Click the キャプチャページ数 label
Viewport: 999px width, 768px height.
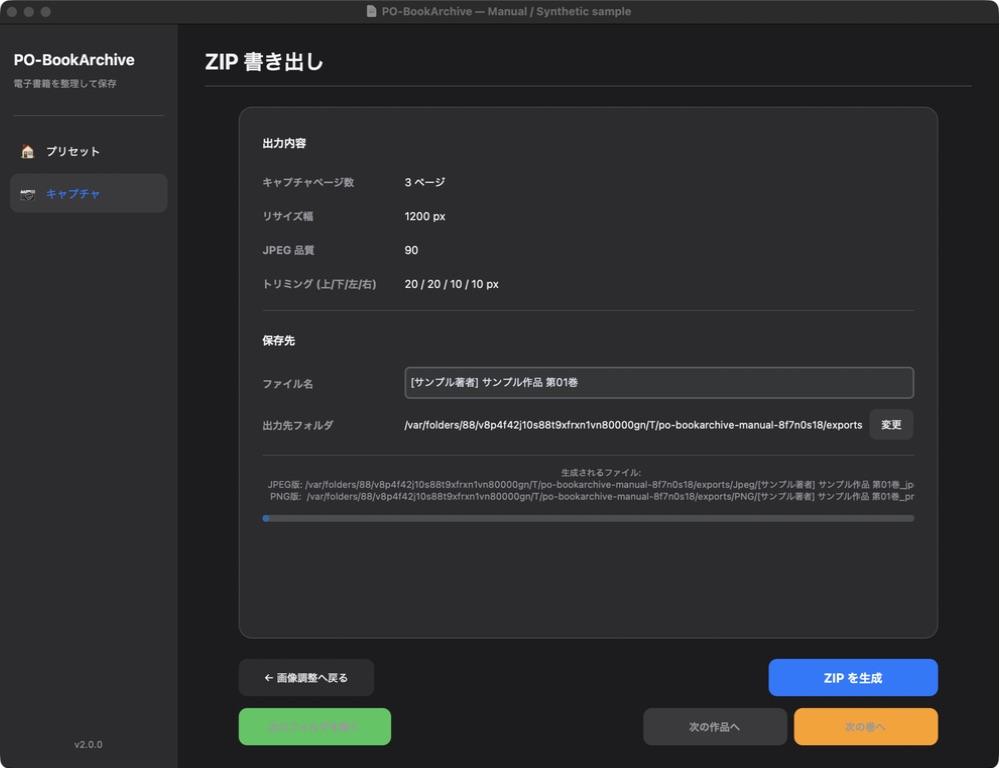pyautogui.click(x=308, y=182)
